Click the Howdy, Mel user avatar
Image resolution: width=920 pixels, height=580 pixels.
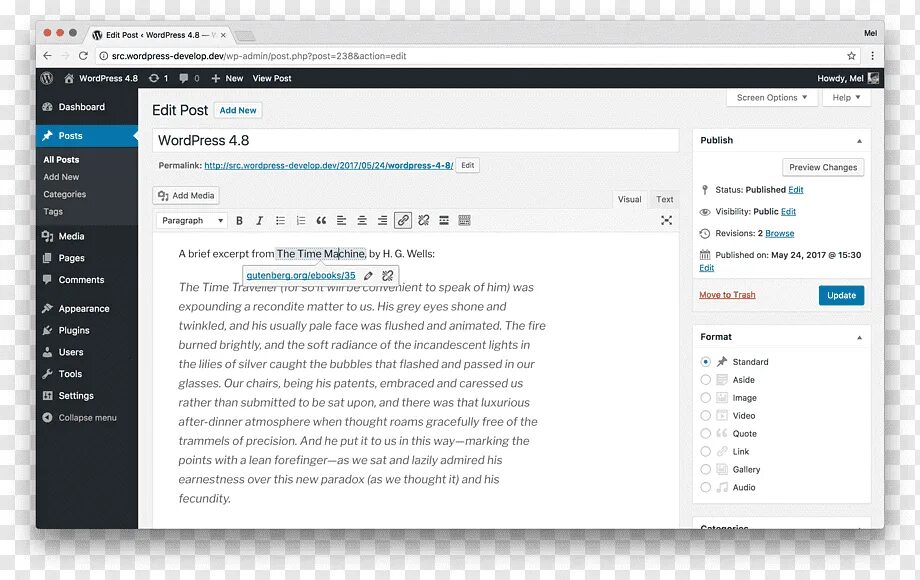[x=873, y=78]
